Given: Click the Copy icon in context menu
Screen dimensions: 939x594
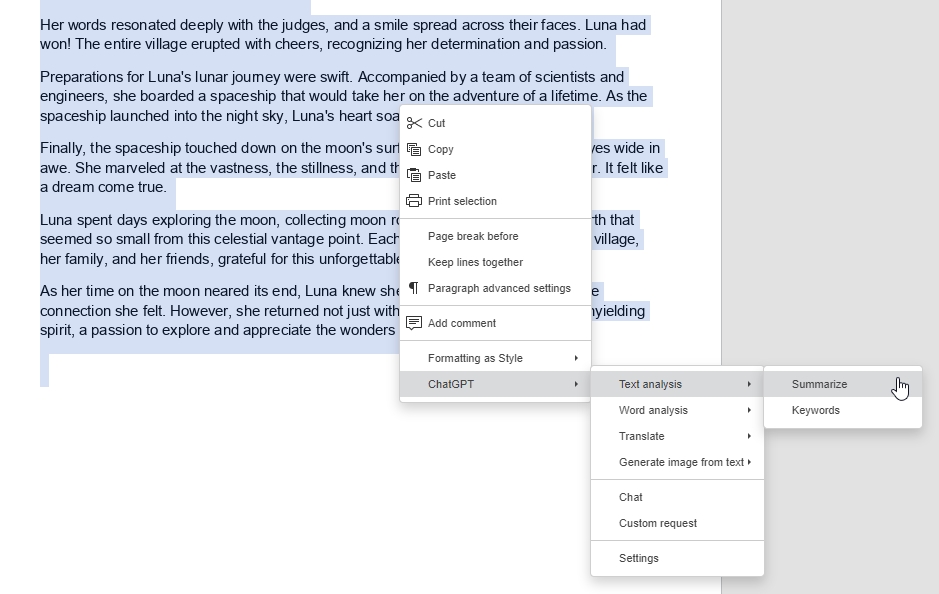Looking at the screenshot, I should tap(415, 149).
